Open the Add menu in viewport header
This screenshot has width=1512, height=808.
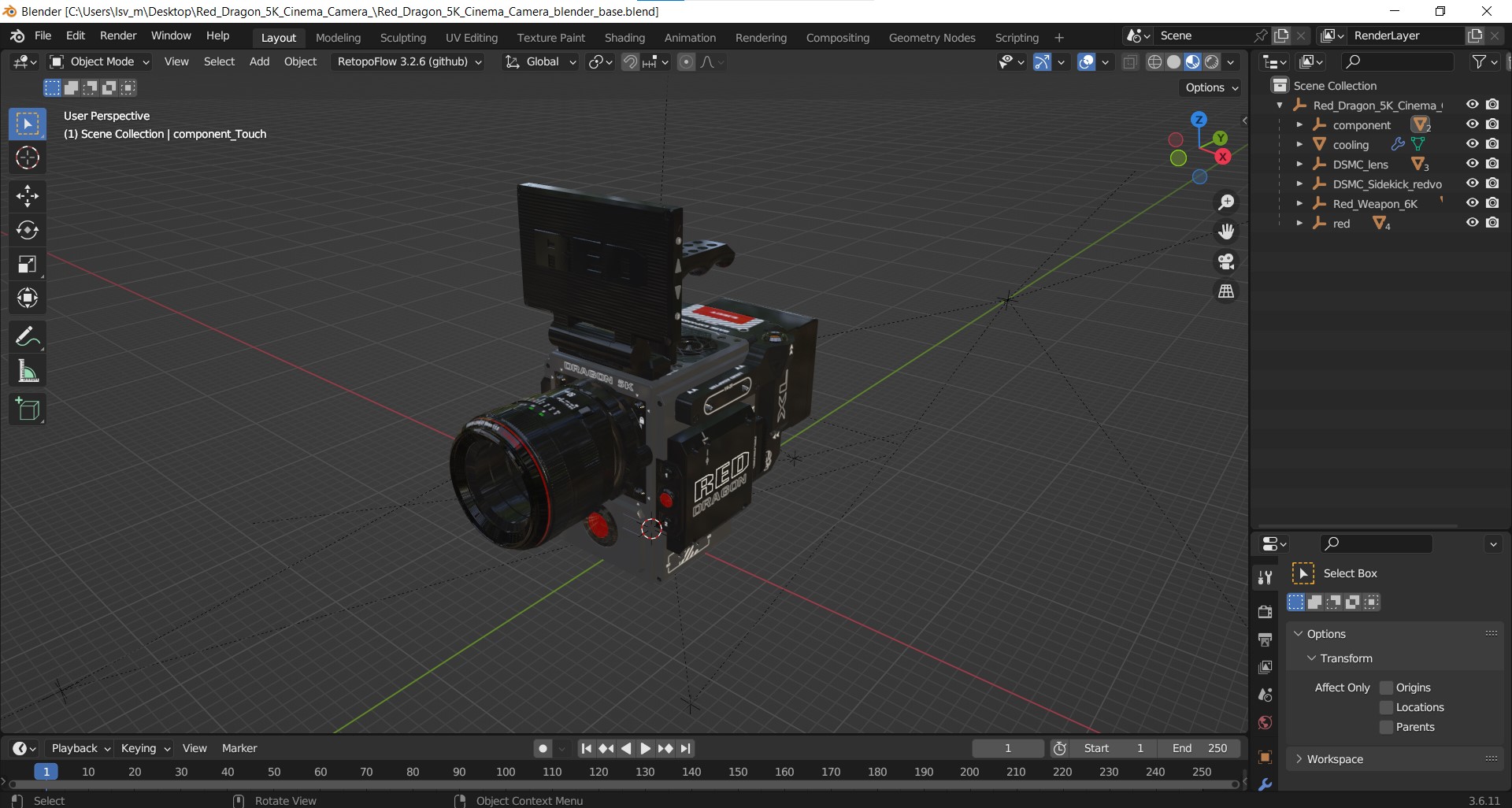coord(259,61)
